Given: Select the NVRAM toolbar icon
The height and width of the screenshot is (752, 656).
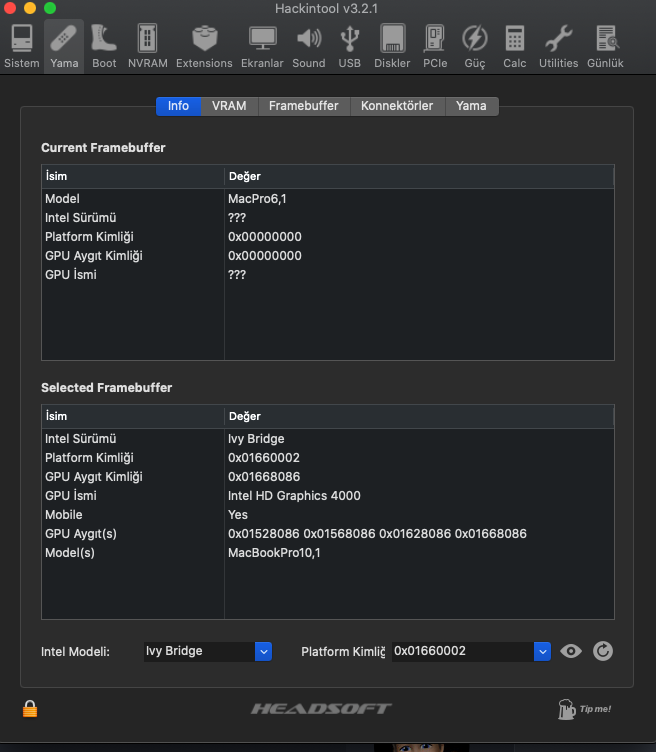Looking at the screenshot, I should click(148, 46).
